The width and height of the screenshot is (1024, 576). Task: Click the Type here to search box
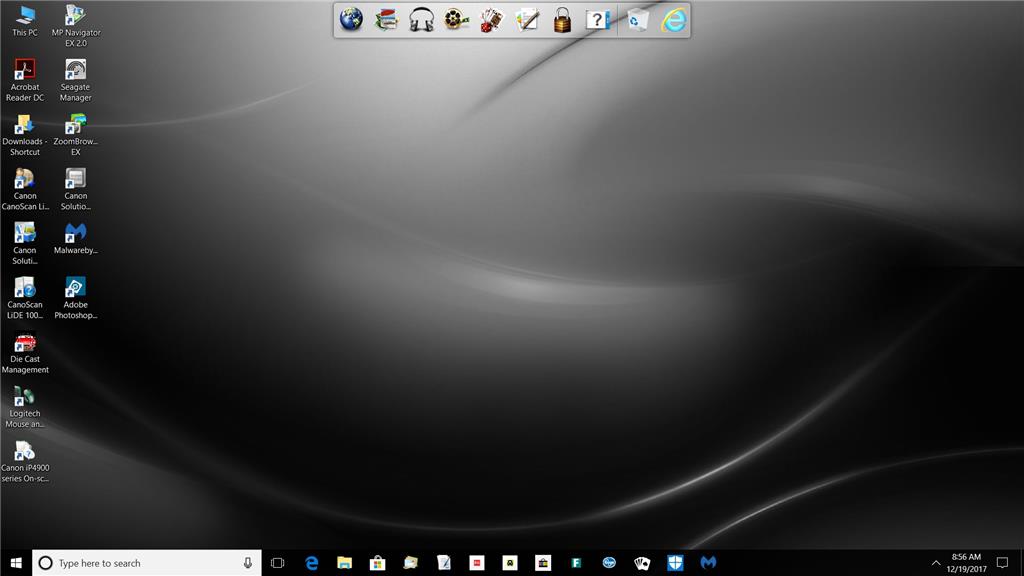(x=147, y=562)
